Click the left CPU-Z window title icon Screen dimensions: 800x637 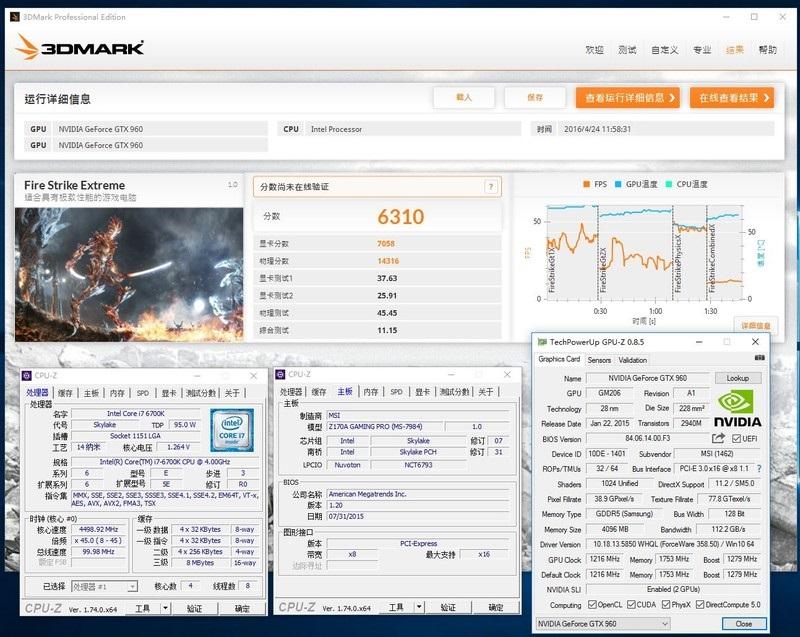(27, 375)
